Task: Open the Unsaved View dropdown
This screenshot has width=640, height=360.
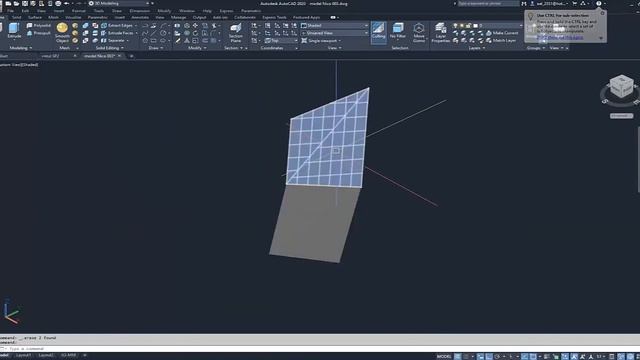Action: [x=334, y=33]
